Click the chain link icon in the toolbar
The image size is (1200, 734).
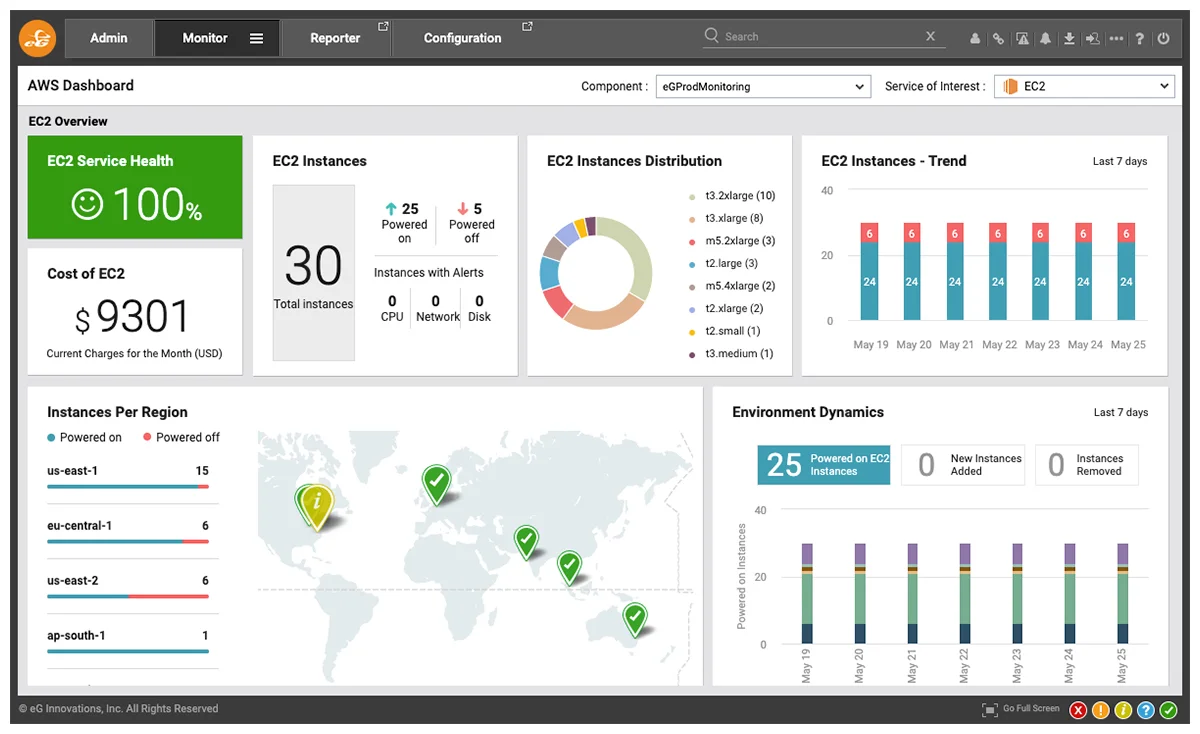(x=998, y=39)
